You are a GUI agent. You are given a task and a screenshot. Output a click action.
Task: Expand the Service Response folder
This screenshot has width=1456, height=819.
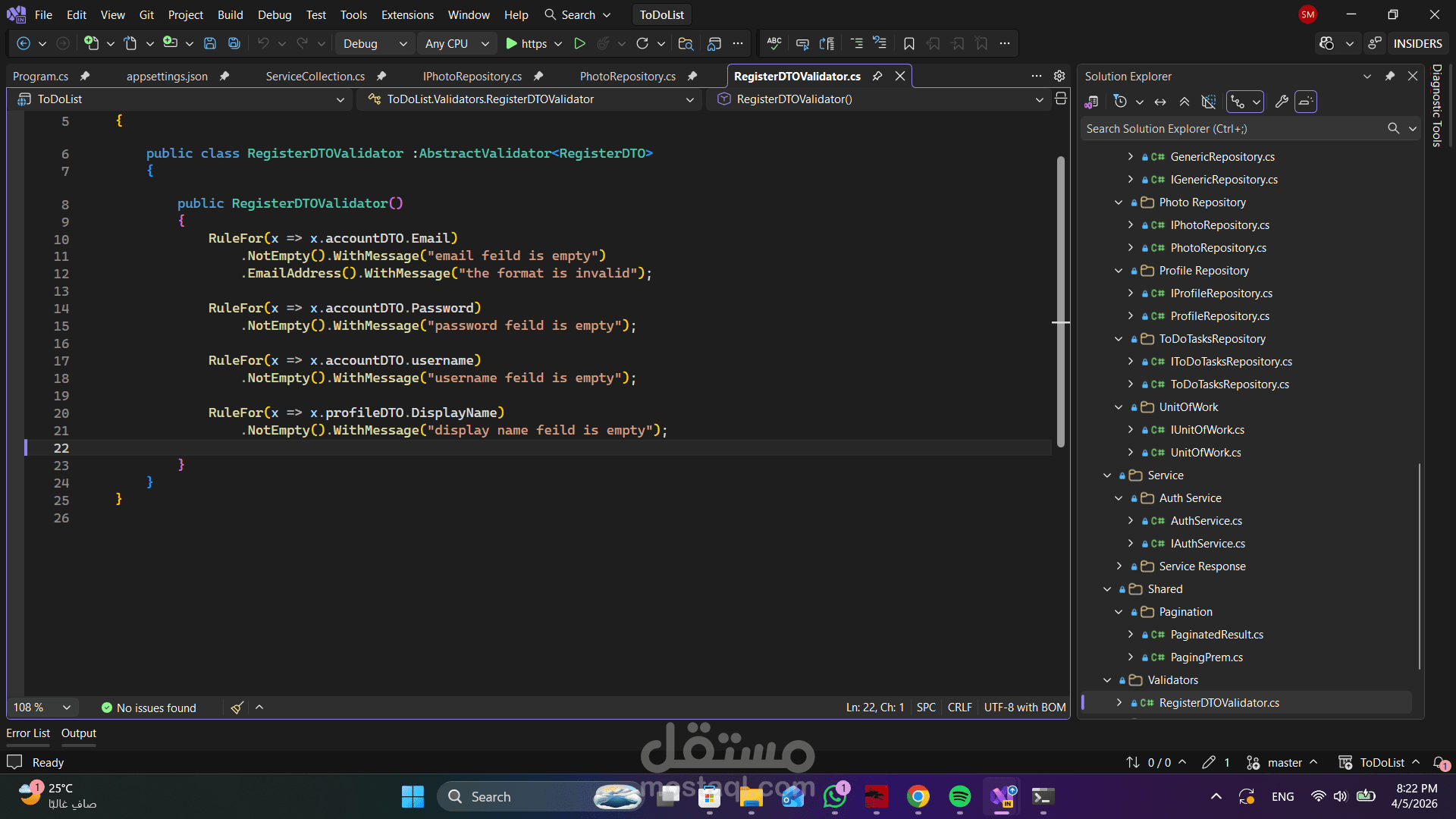click(1119, 566)
